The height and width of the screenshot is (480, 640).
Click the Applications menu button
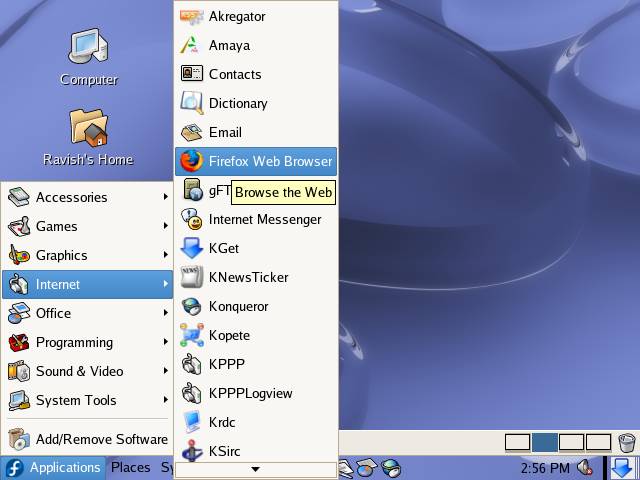tap(54, 467)
